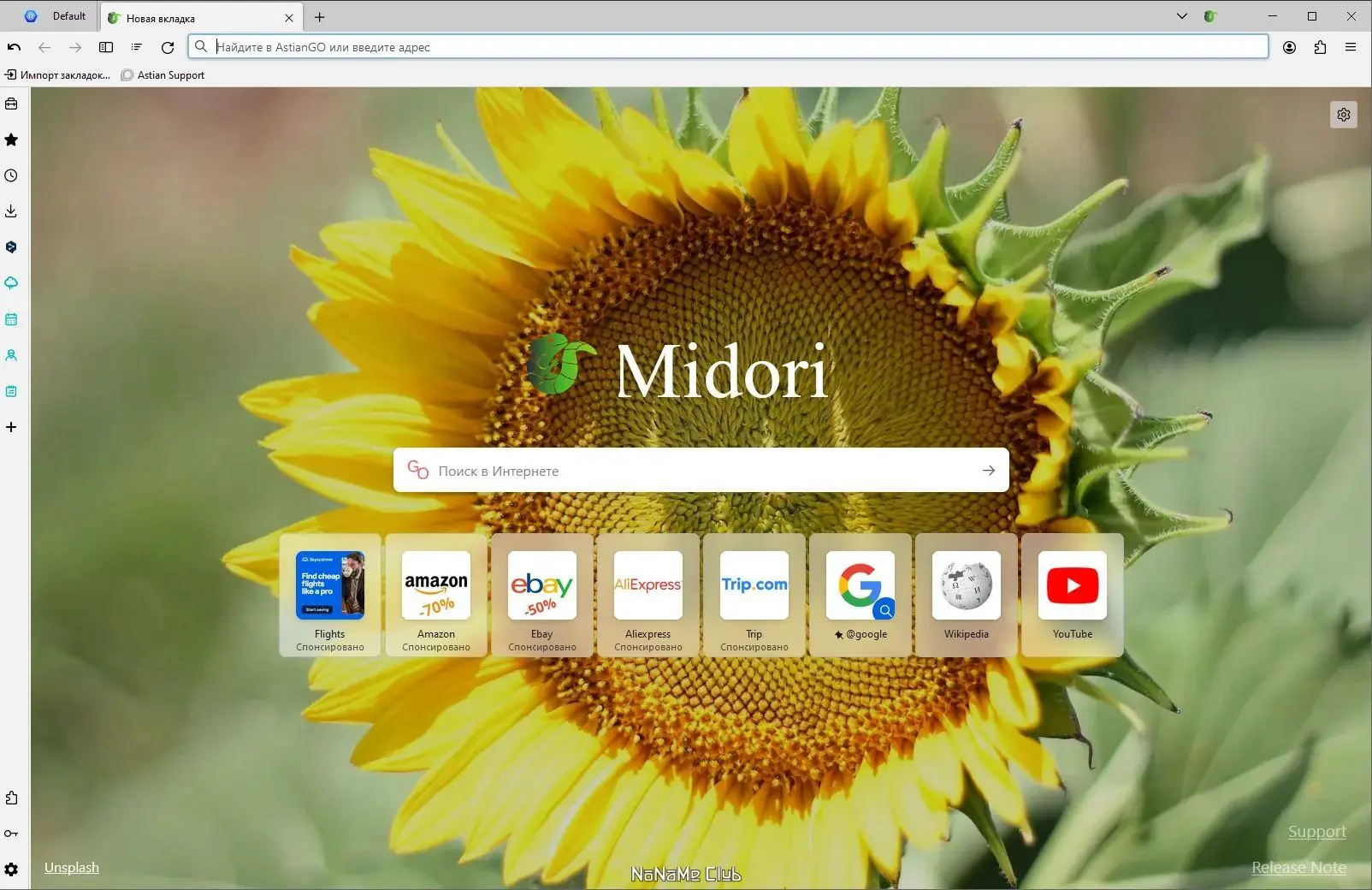This screenshot has height=890, width=1372.
Task: Reload the current page
Action: (168, 47)
